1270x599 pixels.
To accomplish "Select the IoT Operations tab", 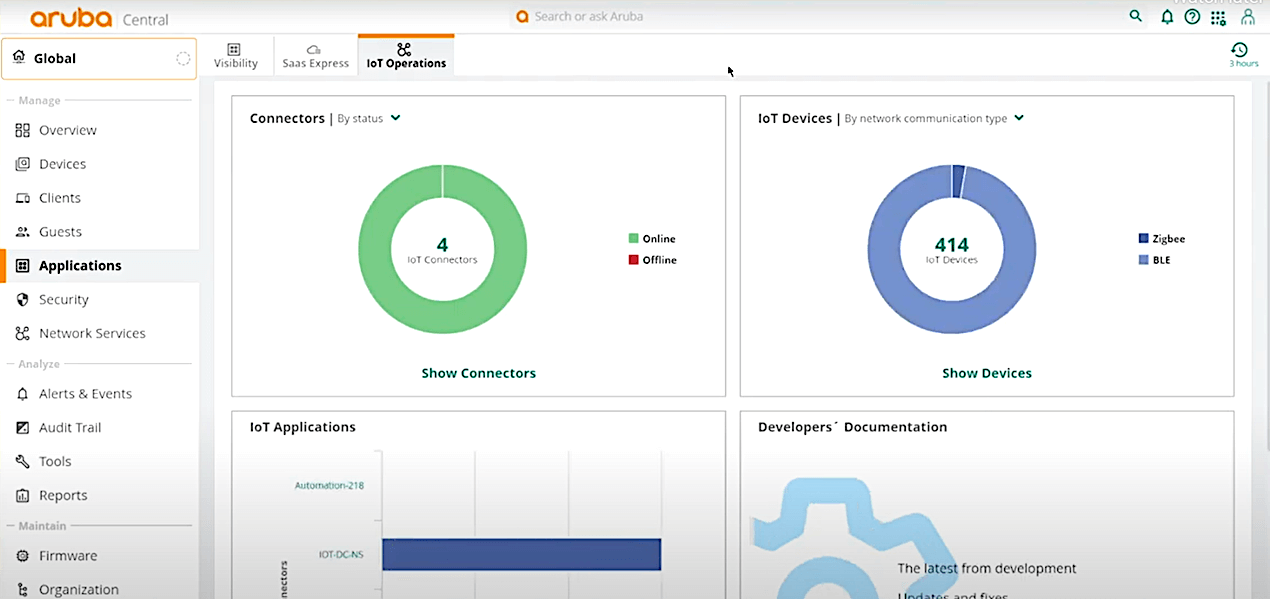I will pos(406,55).
